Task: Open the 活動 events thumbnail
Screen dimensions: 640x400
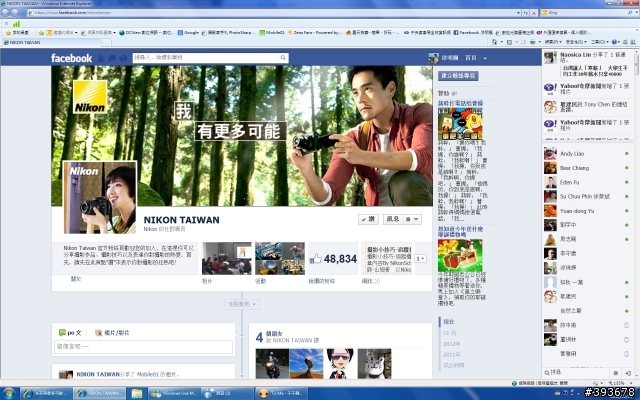Action: click(x=280, y=258)
